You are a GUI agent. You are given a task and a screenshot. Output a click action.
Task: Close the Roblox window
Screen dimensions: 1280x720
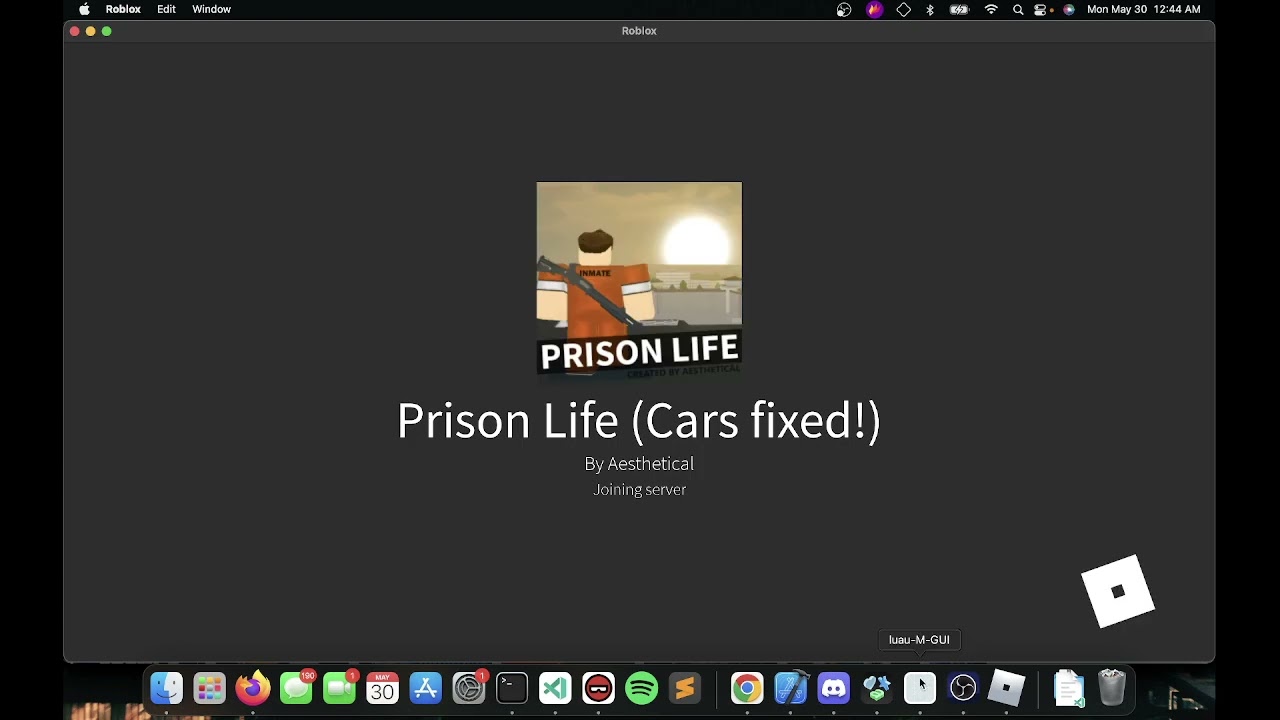pyautogui.click(x=74, y=31)
